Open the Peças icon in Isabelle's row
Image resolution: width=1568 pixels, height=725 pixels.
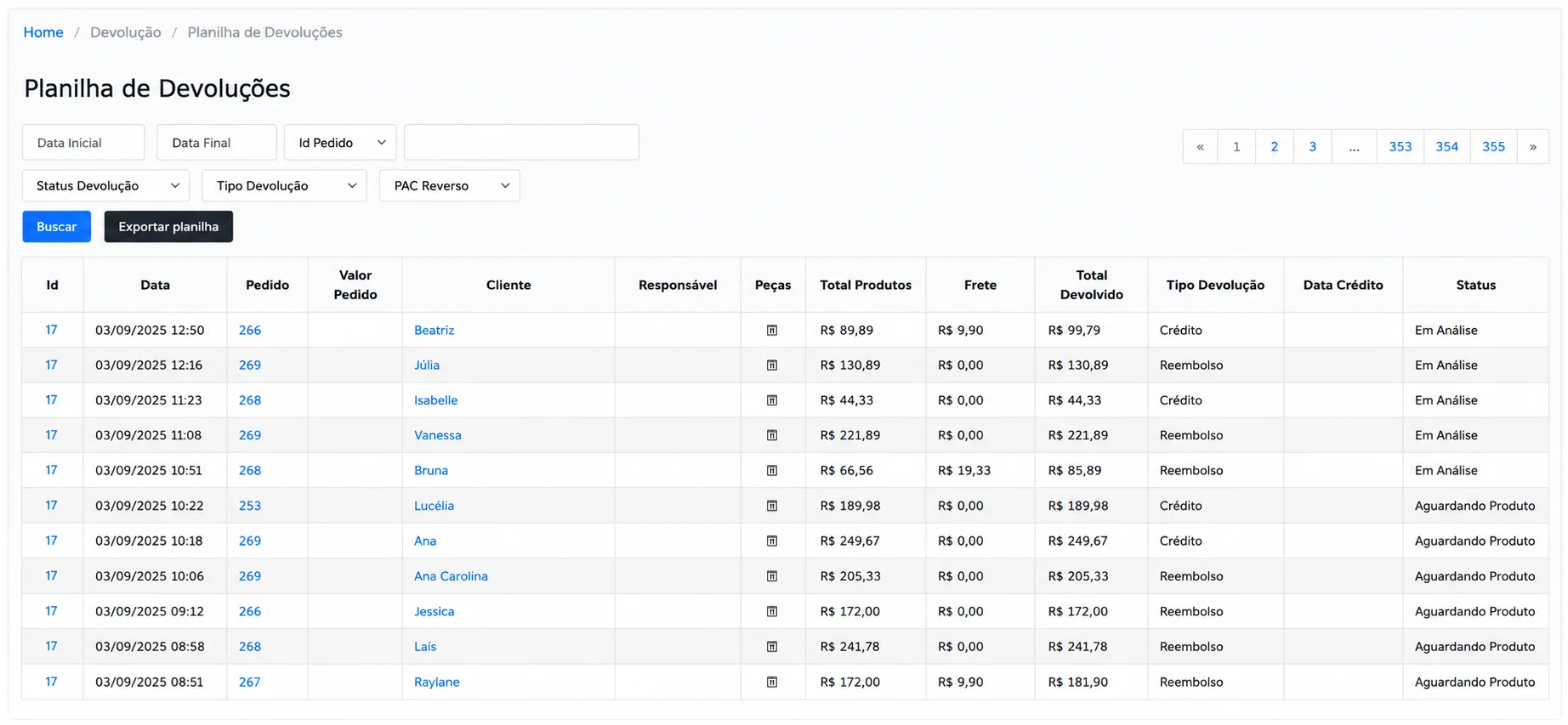tap(772, 400)
